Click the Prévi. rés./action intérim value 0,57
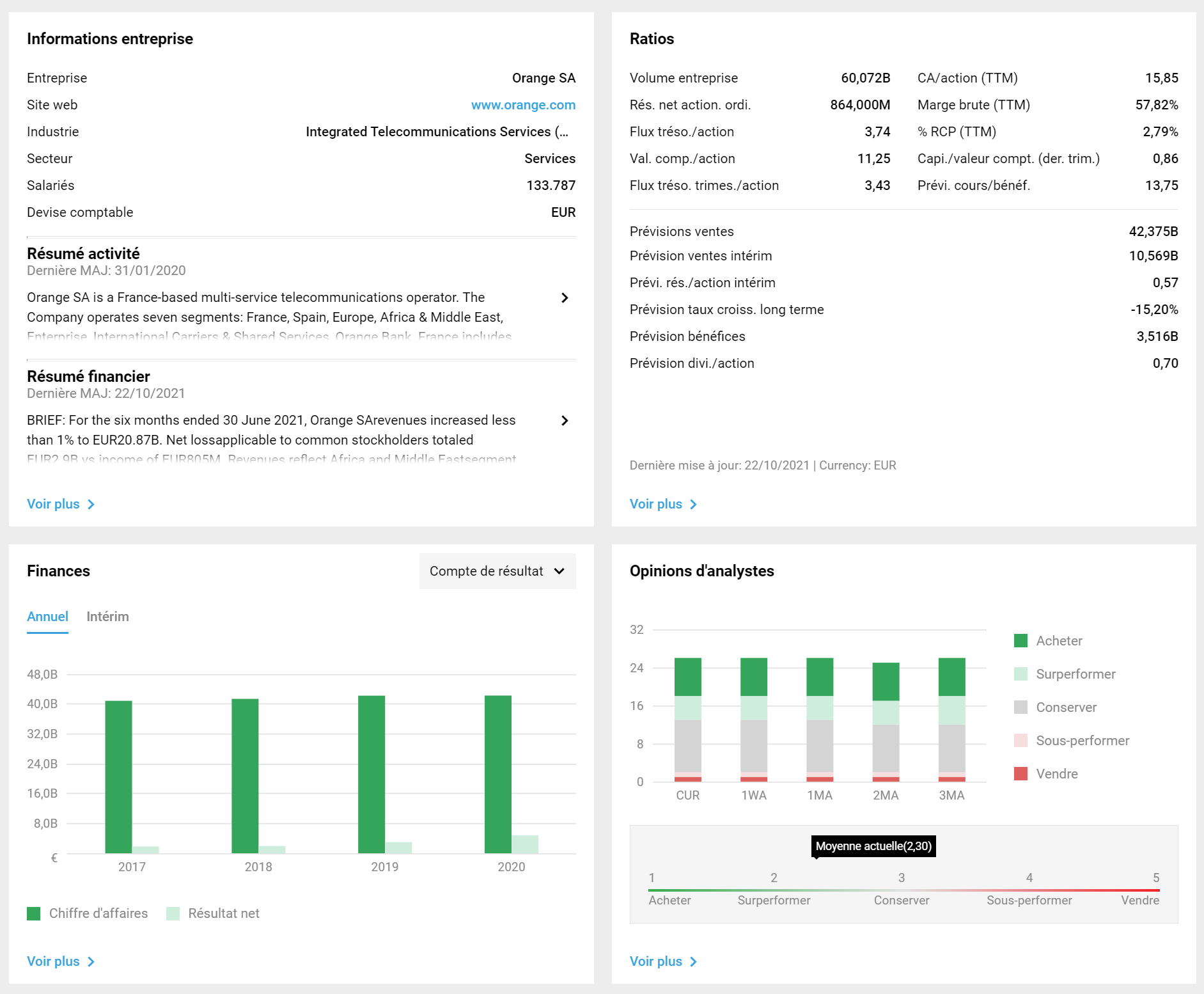Viewport: 1204px width, 994px height. coord(1165,283)
